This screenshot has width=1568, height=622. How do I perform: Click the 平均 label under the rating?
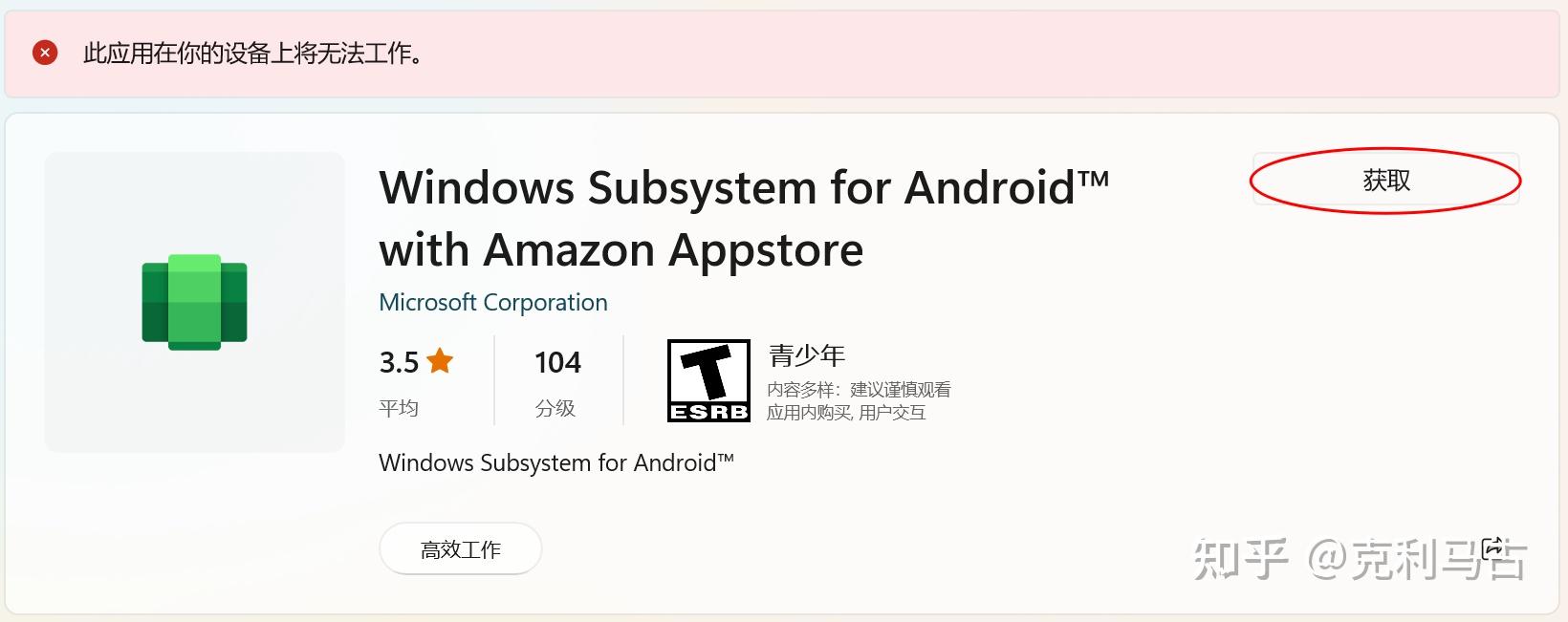[x=399, y=408]
